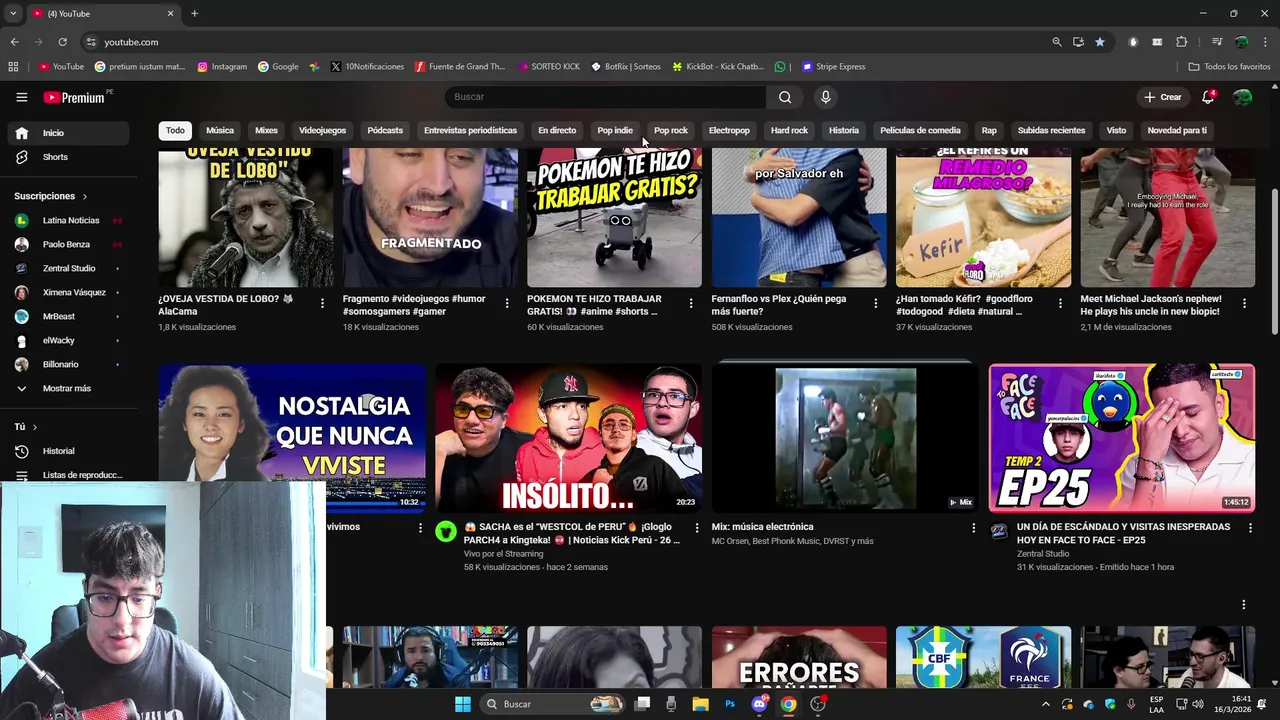Play the Mix música electrónica thumbnail

[x=845, y=438]
